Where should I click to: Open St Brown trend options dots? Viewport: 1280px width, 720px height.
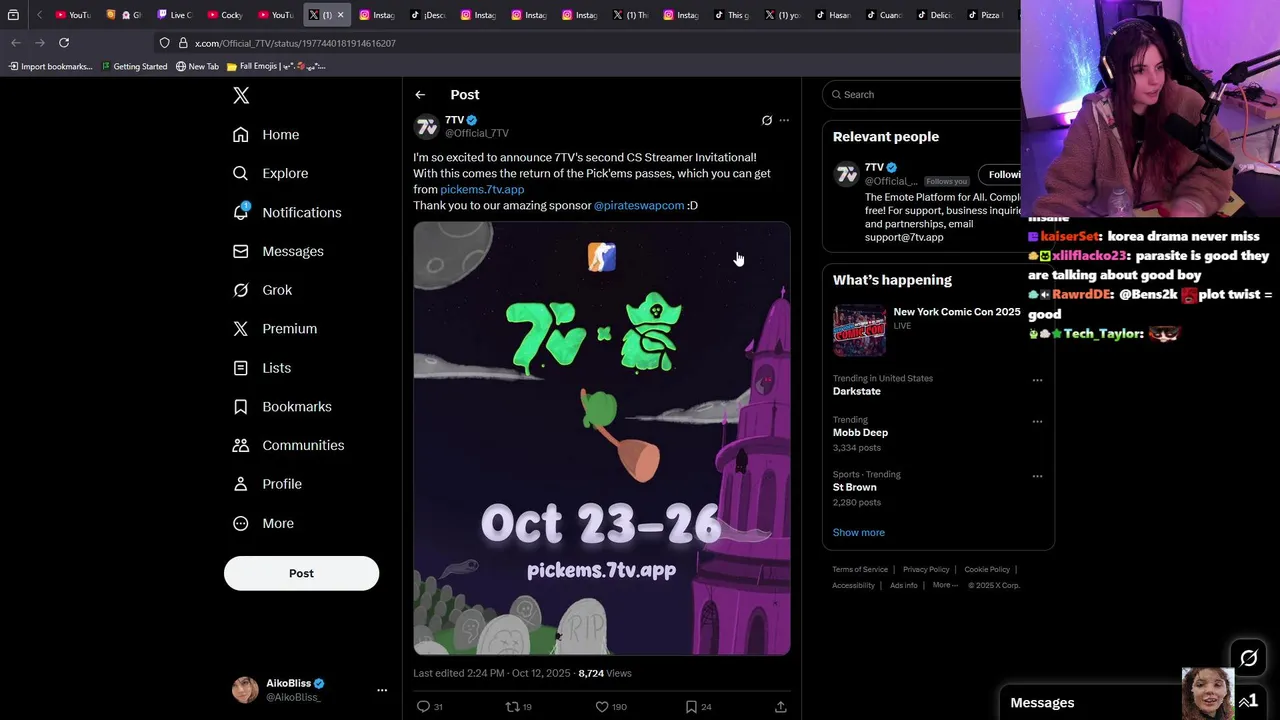1037,476
